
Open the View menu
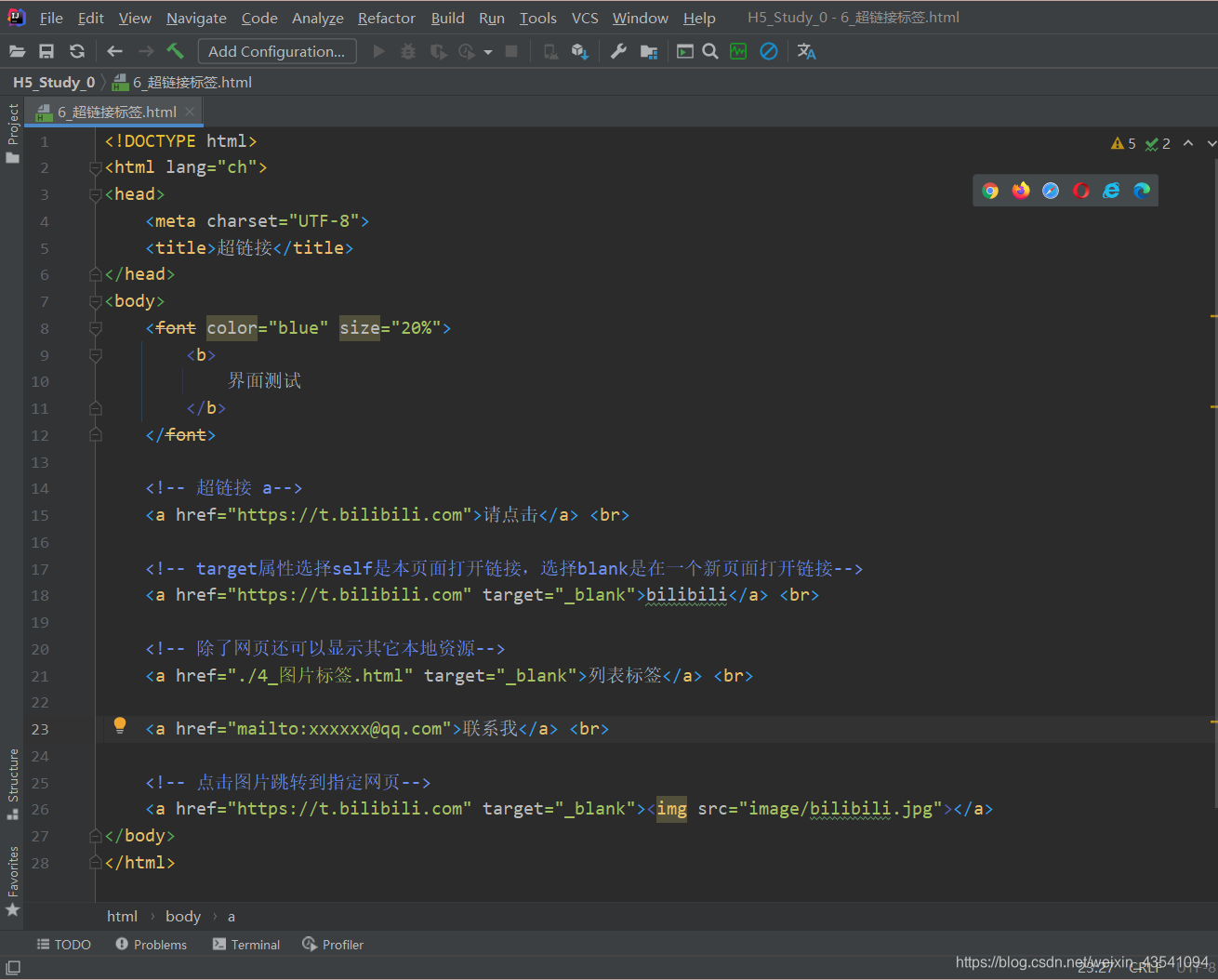(135, 18)
